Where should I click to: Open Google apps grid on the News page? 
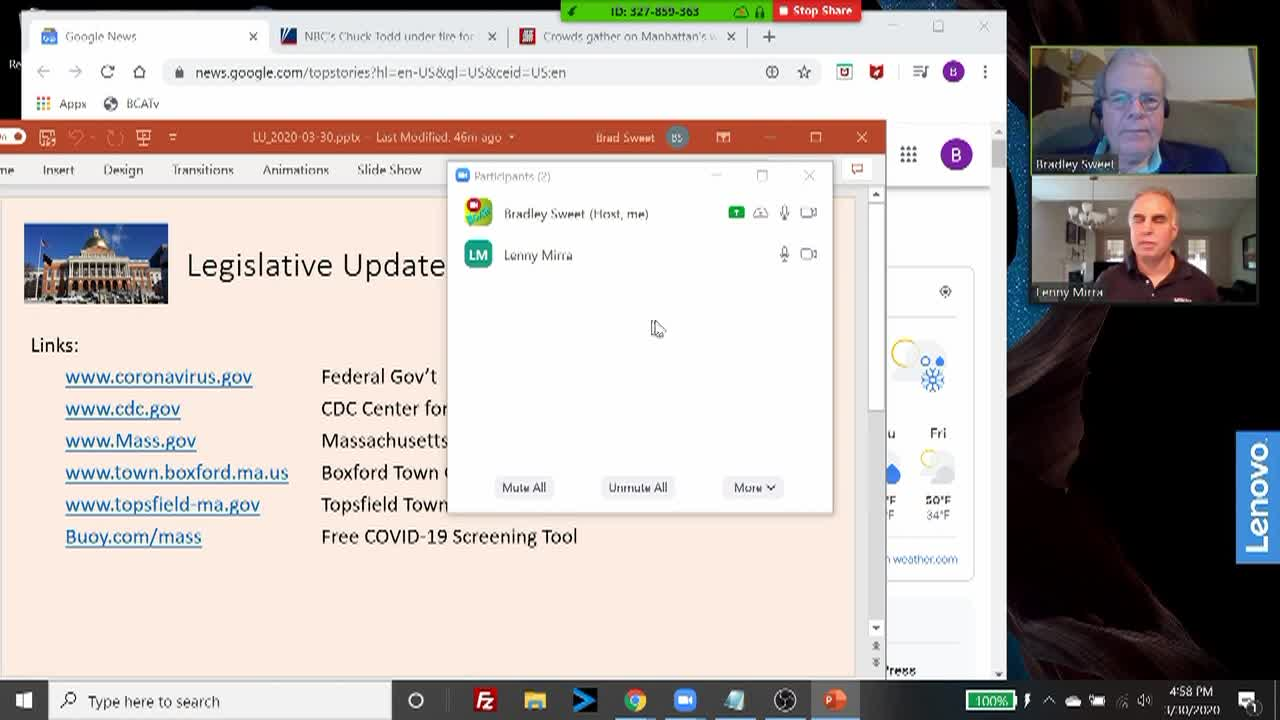pos(908,154)
